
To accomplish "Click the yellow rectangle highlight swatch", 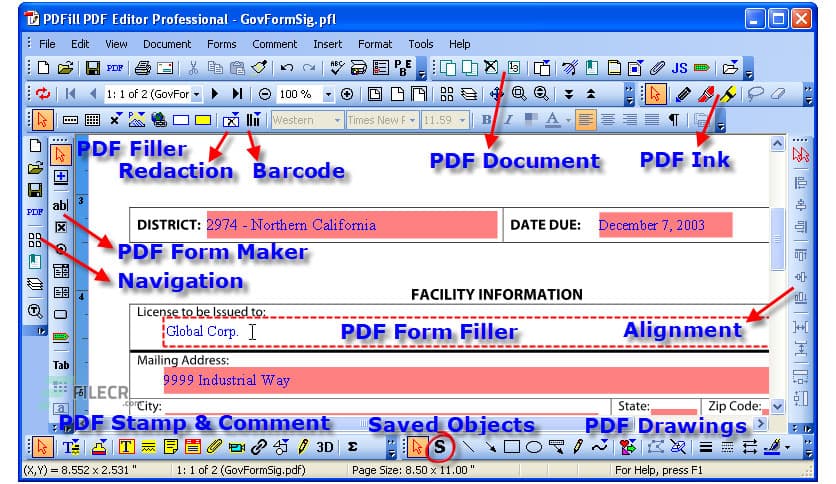I will [203, 120].
